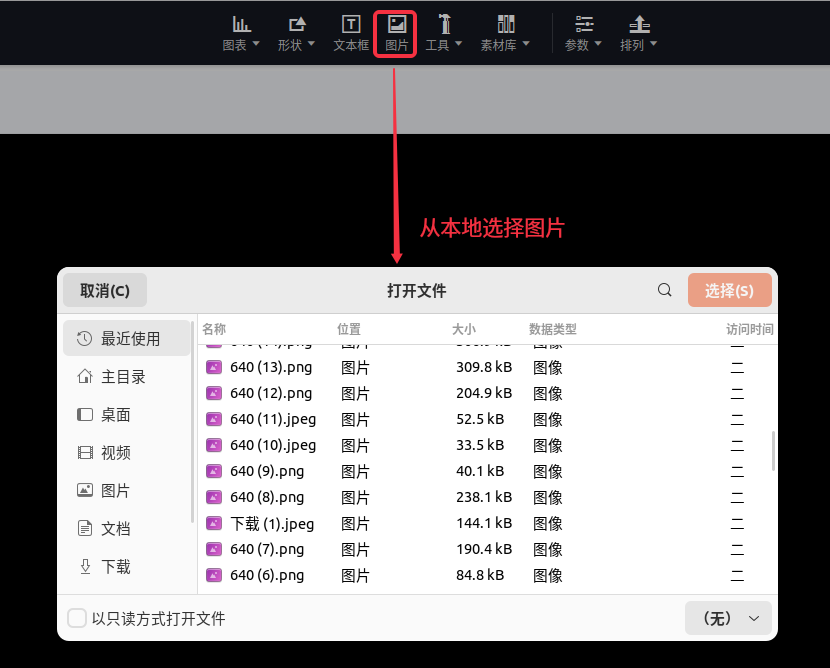The width and height of the screenshot is (830, 668).
Task: Click the 参数 parameters icon
Action: (584, 24)
